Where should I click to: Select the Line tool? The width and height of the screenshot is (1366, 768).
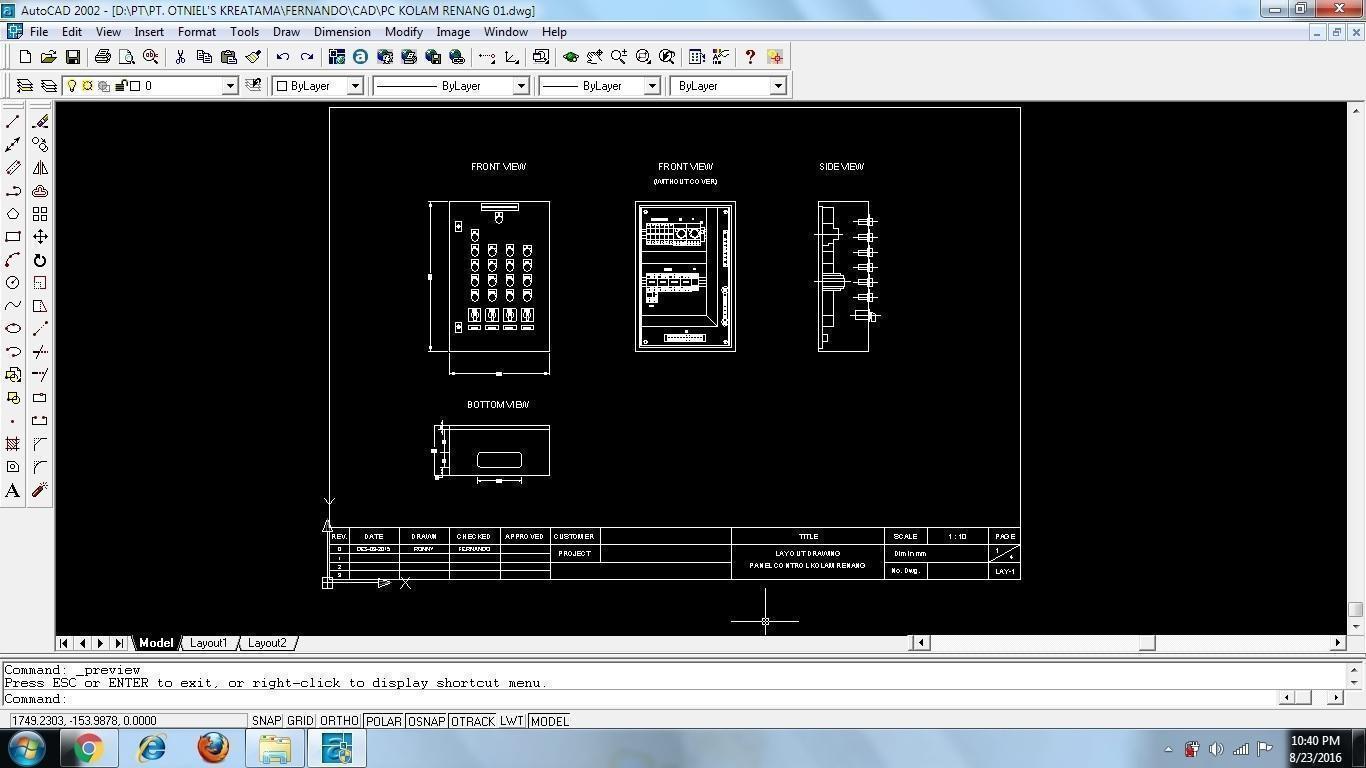[x=12, y=120]
